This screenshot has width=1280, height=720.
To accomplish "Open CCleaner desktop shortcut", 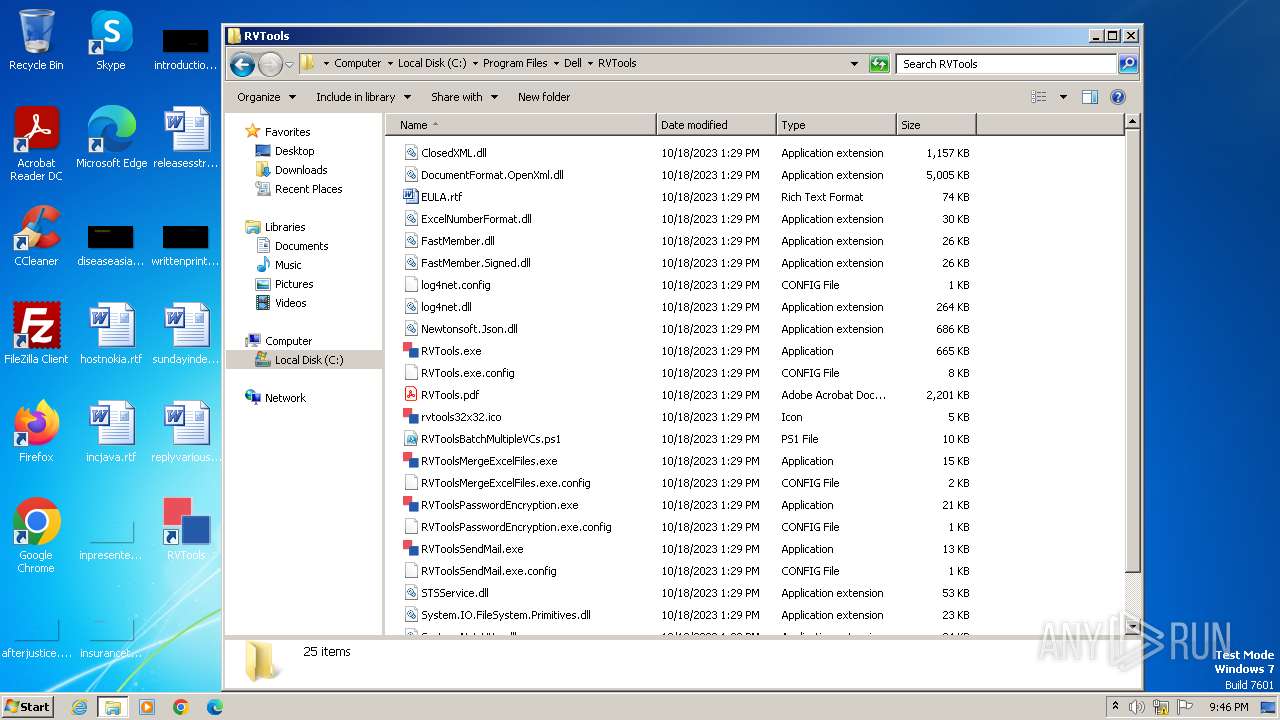I will point(36,236).
